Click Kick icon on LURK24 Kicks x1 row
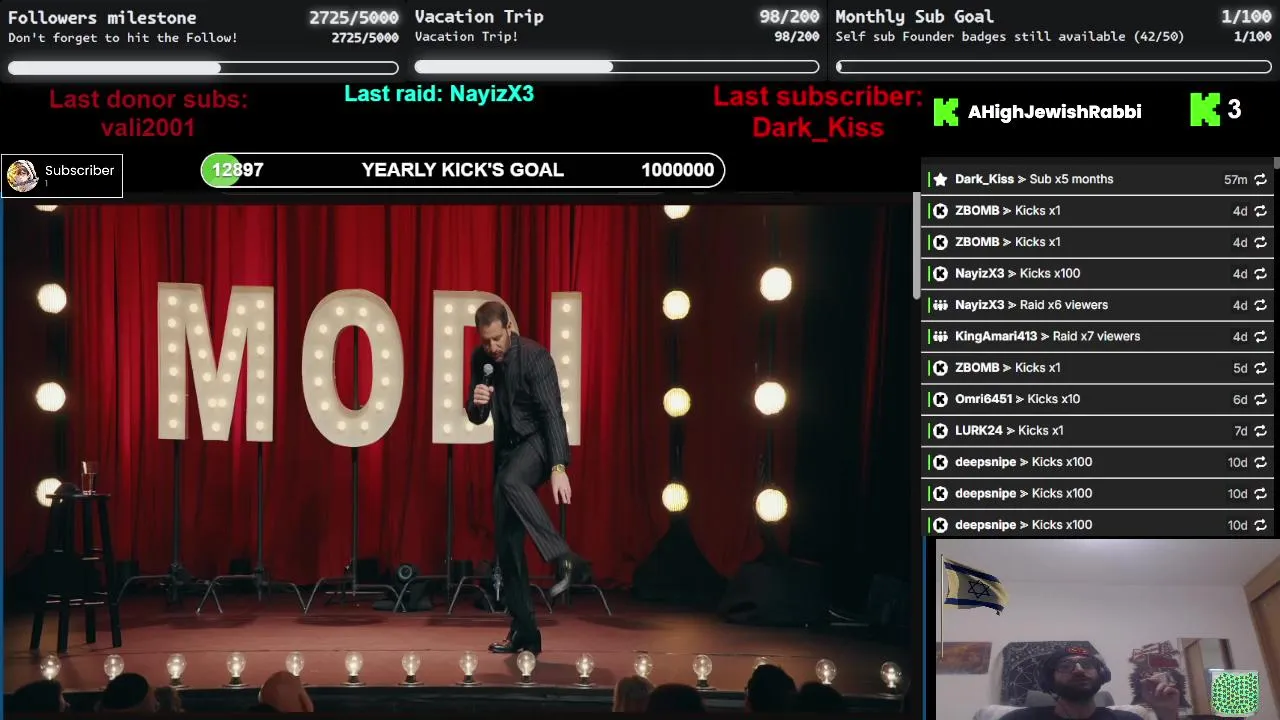 coord(940,430)
